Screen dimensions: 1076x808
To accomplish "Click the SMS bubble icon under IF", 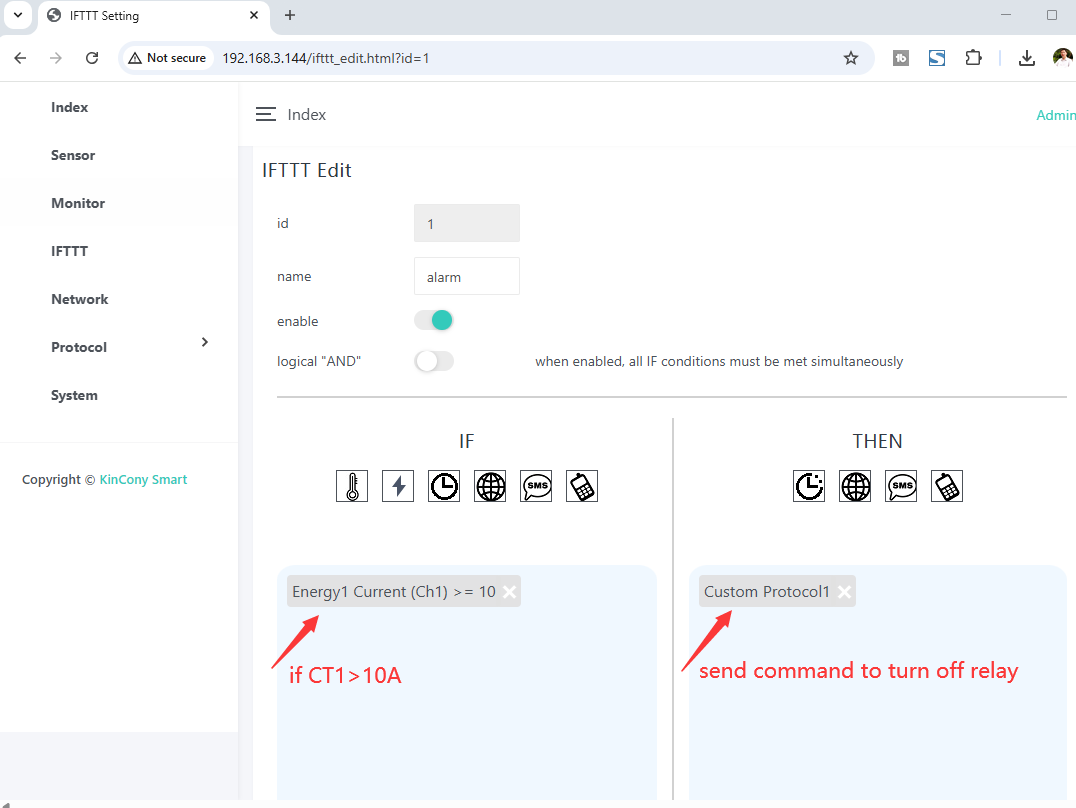I will click(536, 486).
